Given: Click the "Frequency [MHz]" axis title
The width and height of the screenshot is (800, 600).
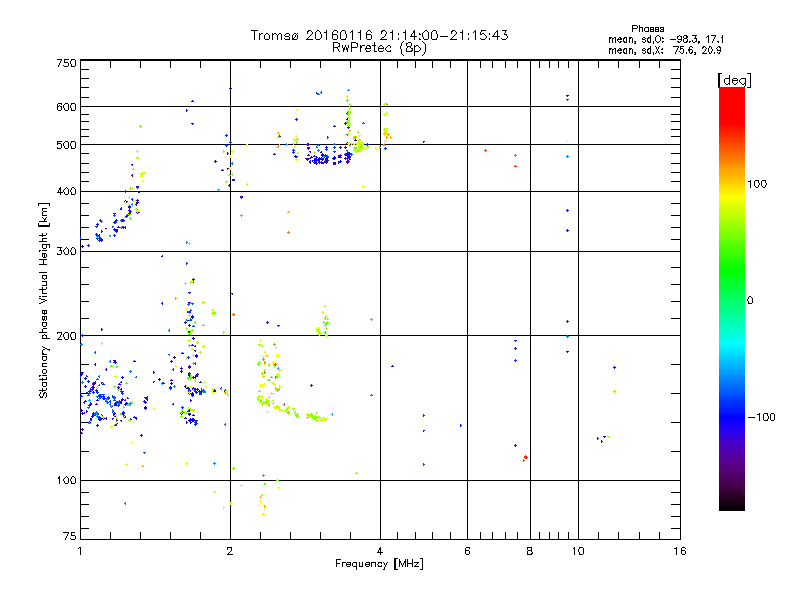Looking at the screenshot, I should [x=379, y=564].
